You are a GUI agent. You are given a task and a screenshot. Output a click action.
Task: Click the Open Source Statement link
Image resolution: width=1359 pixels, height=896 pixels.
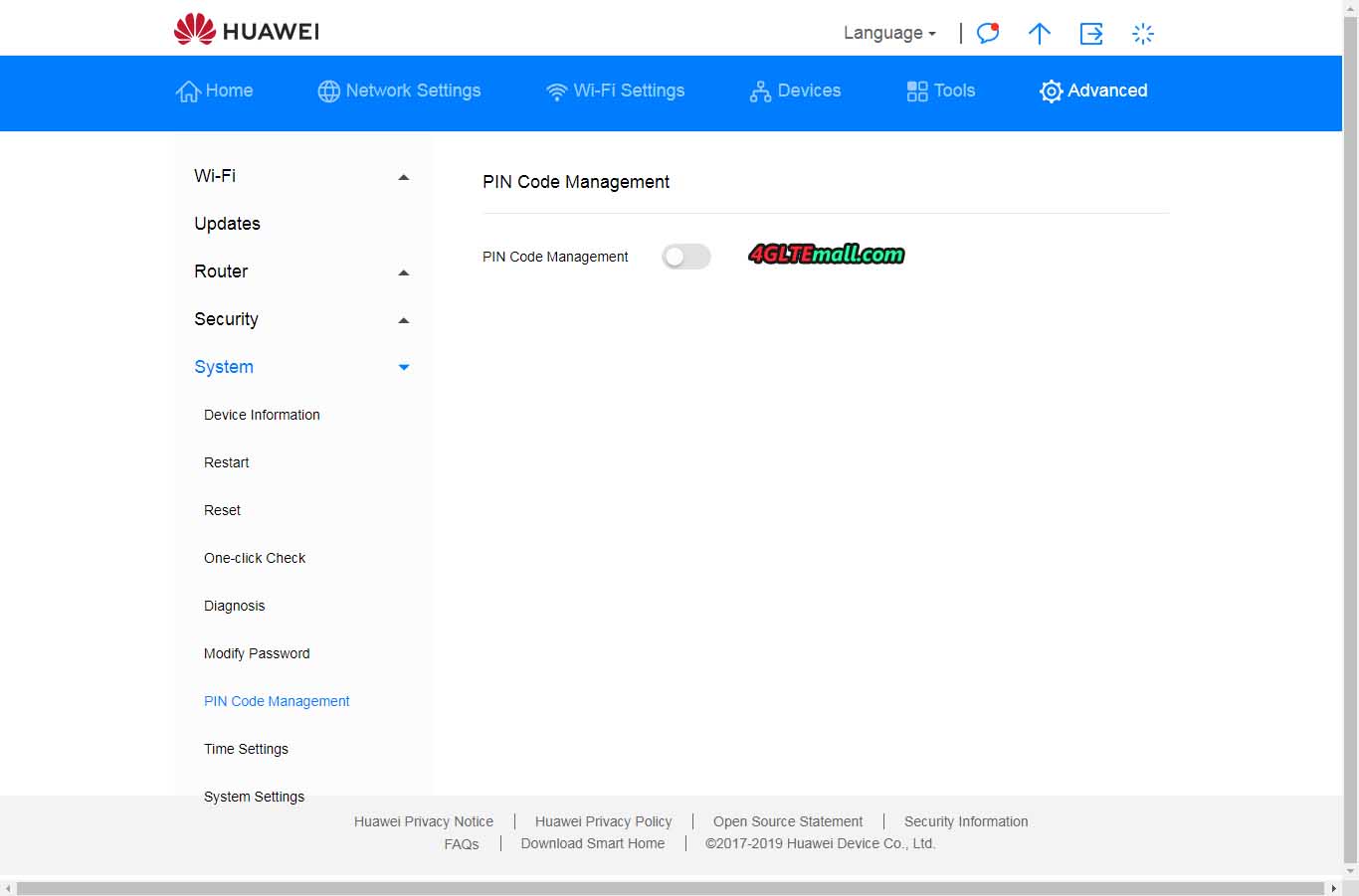click(x=787, y=821)
